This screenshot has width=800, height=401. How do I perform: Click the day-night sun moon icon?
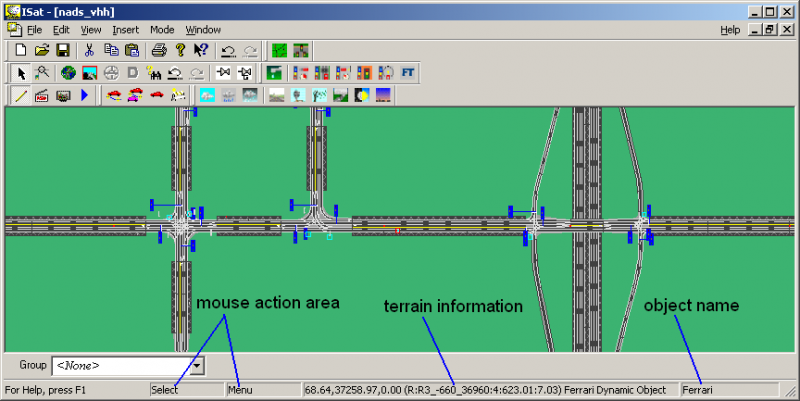tap(362, 95)
